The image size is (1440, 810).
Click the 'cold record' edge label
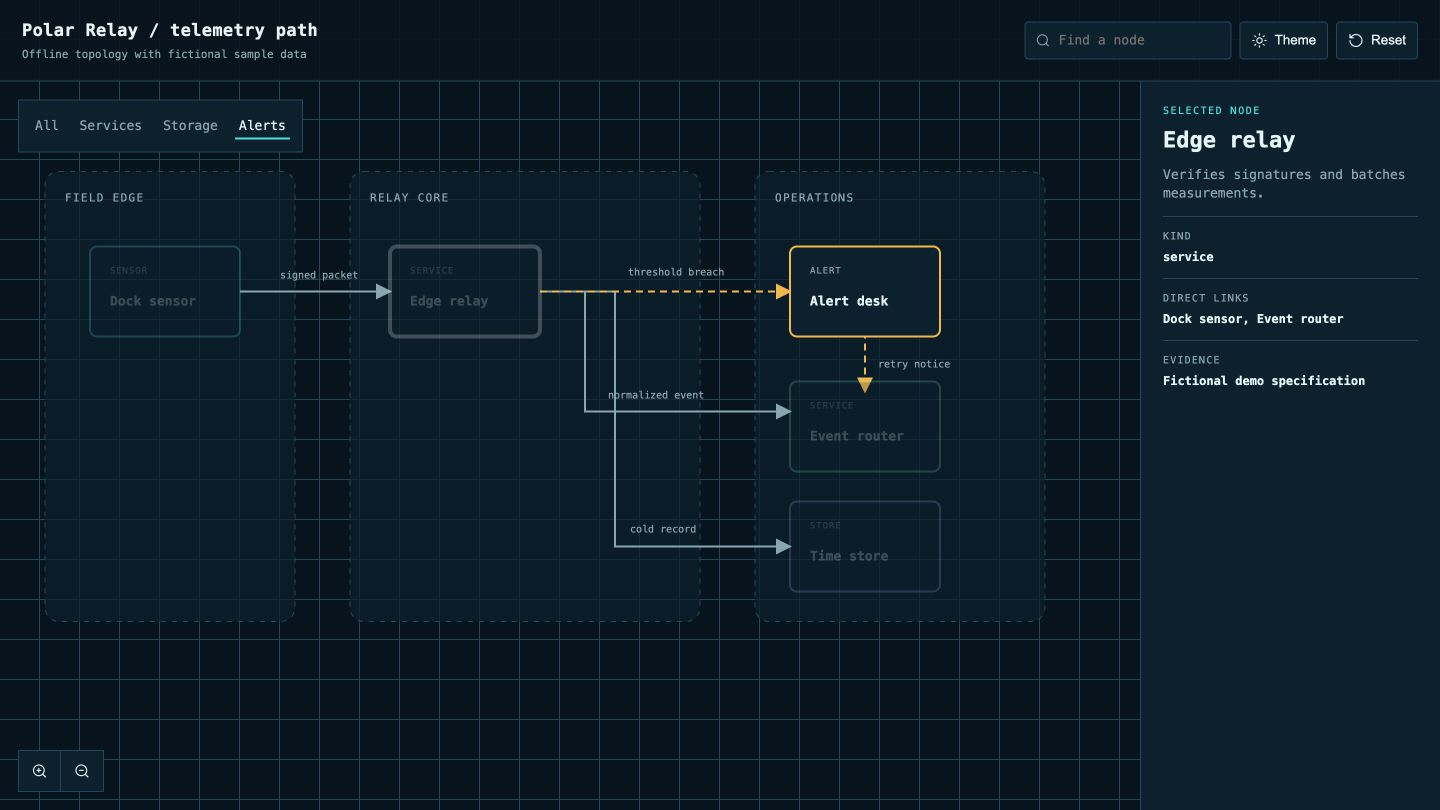pos(663,529)
